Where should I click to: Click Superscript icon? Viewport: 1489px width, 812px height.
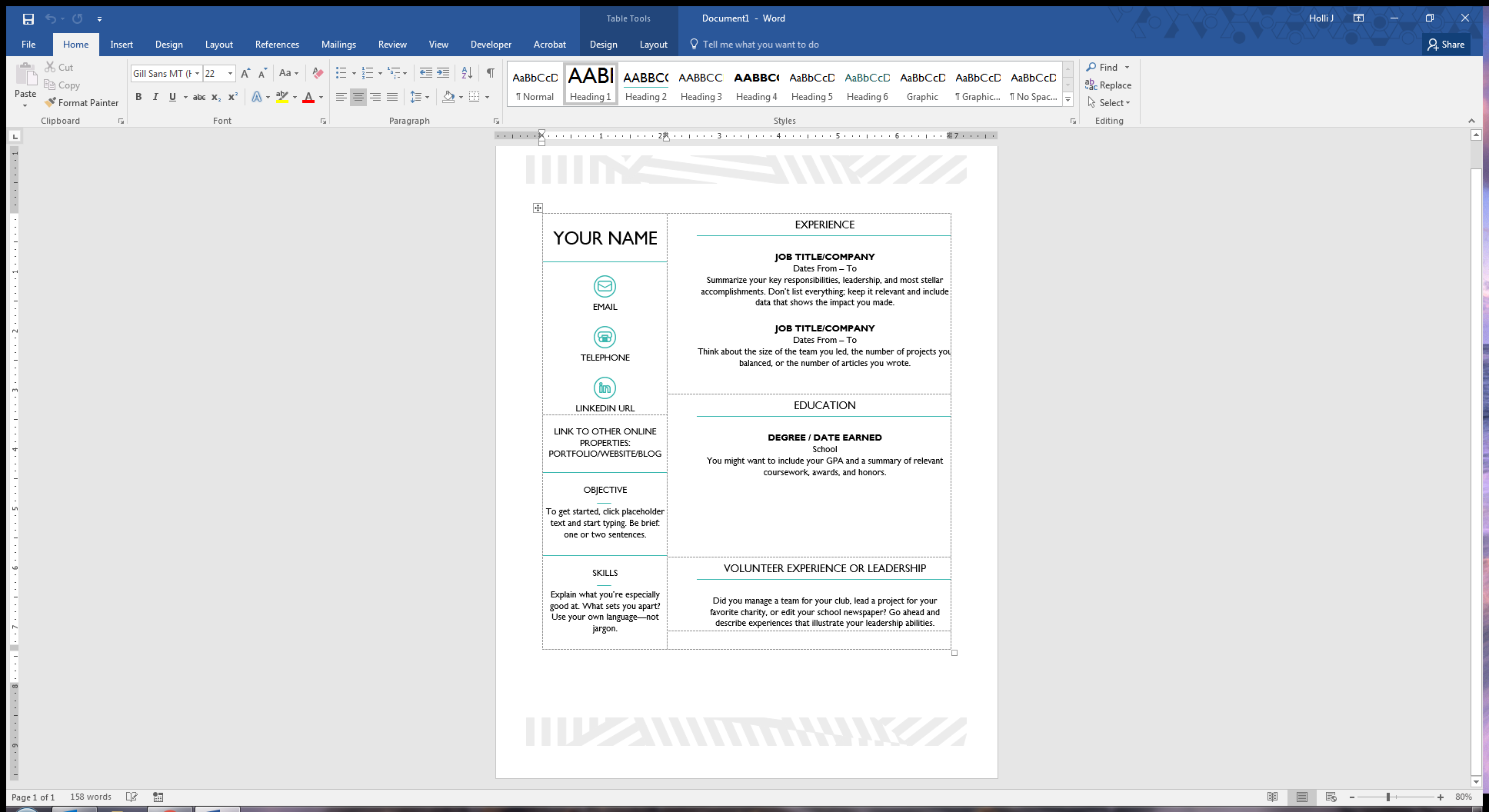(233, 97)
